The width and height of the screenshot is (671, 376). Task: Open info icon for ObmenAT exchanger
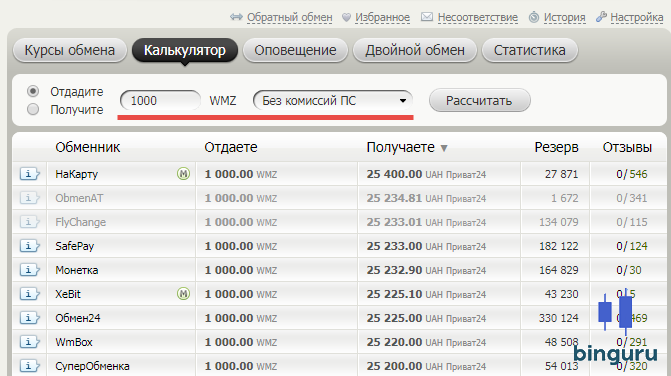coord(30,198)
